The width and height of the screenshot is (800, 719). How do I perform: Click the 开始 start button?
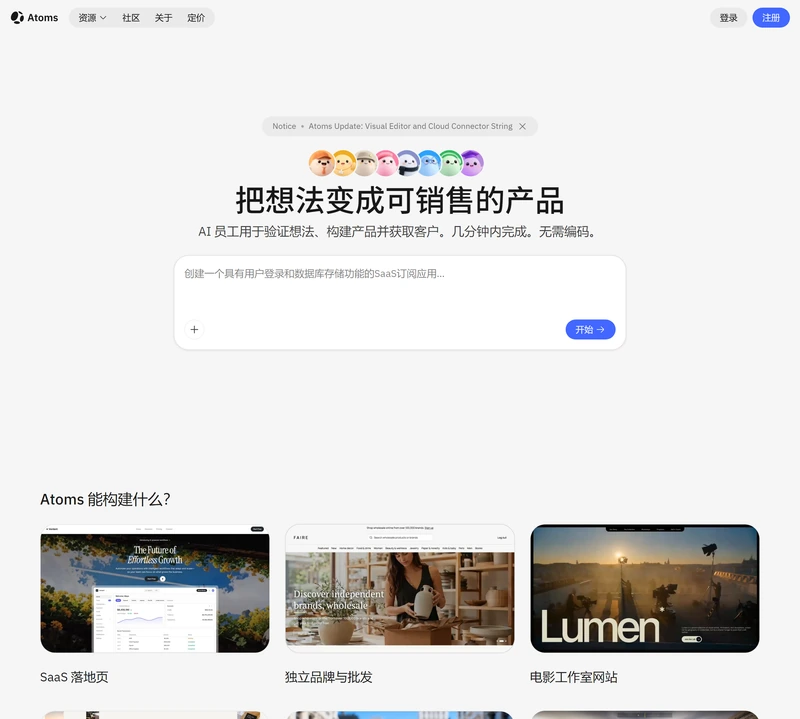pyautogui.click(x=590, y=330)
